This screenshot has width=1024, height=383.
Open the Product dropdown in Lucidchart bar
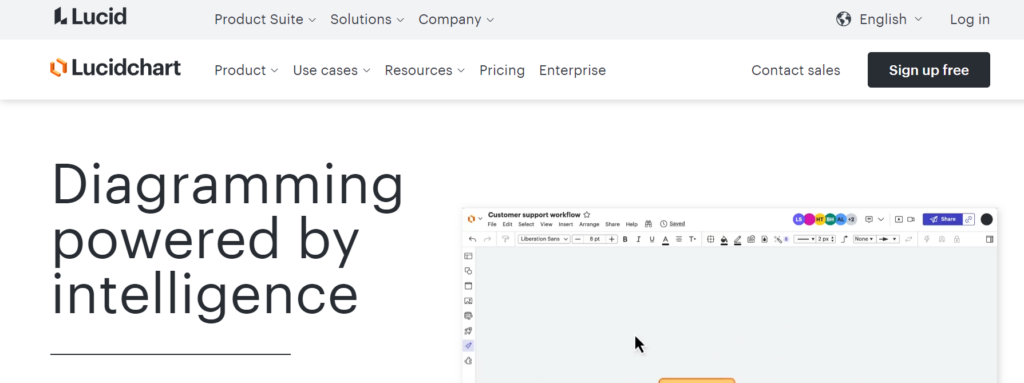pos(246,70)
